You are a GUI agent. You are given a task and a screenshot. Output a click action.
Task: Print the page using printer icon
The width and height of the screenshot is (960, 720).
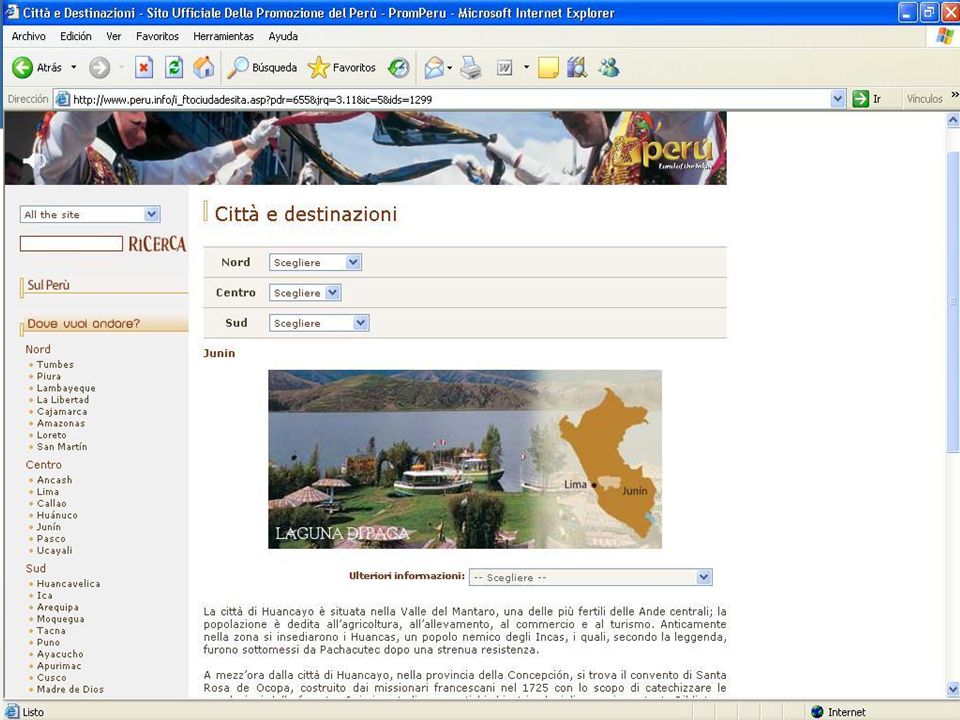click(x=471, y=67)
